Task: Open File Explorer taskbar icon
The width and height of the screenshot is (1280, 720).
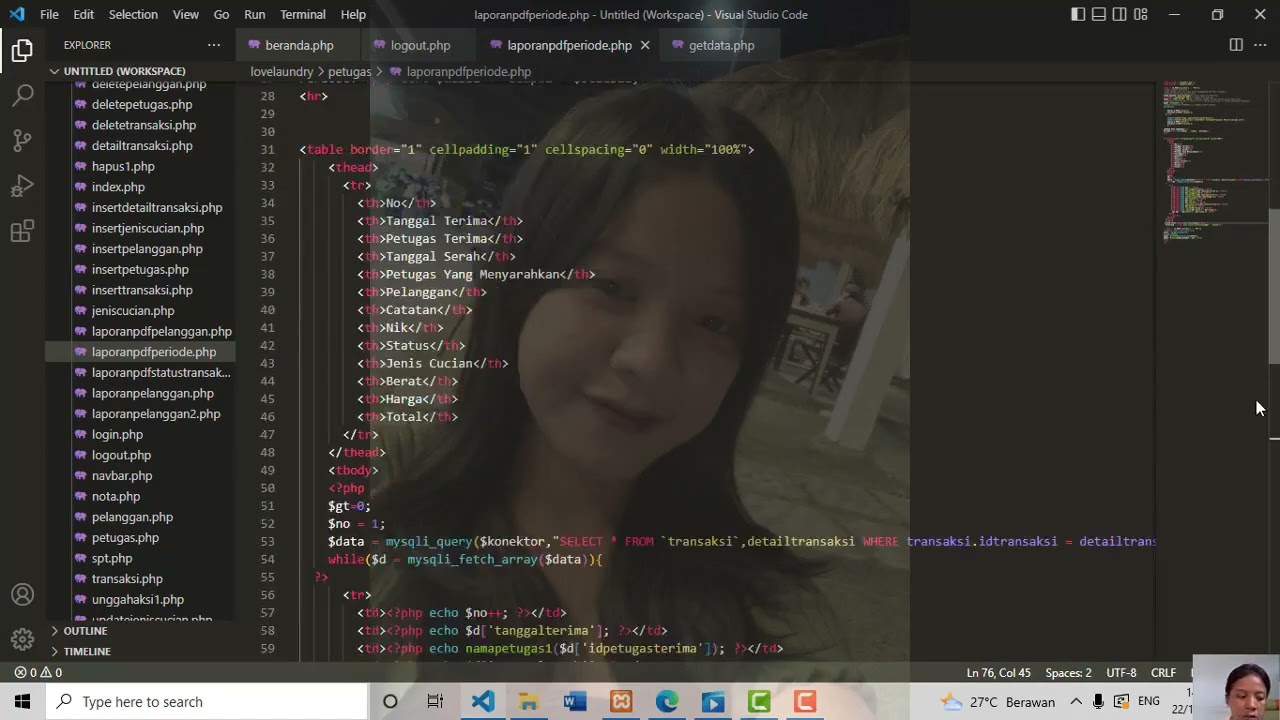Action: click(529, 701)
